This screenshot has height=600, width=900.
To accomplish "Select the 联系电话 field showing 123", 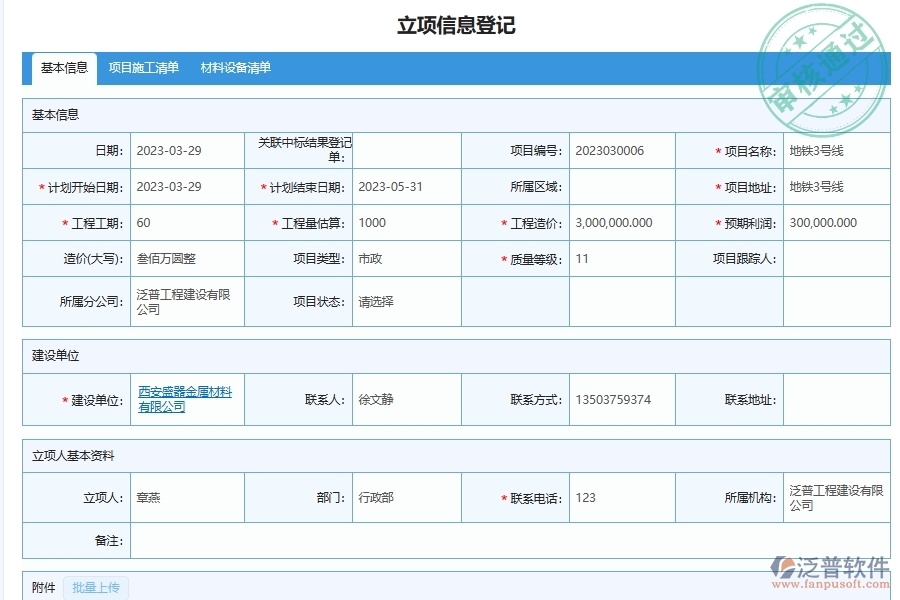I will coord(590,496).
